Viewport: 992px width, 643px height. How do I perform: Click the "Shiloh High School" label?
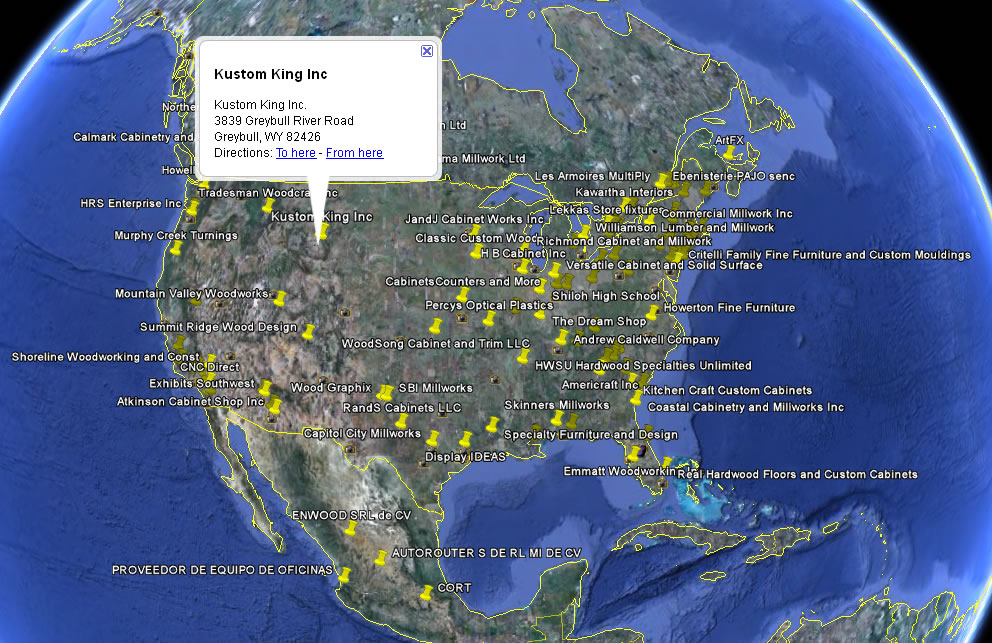605,296
